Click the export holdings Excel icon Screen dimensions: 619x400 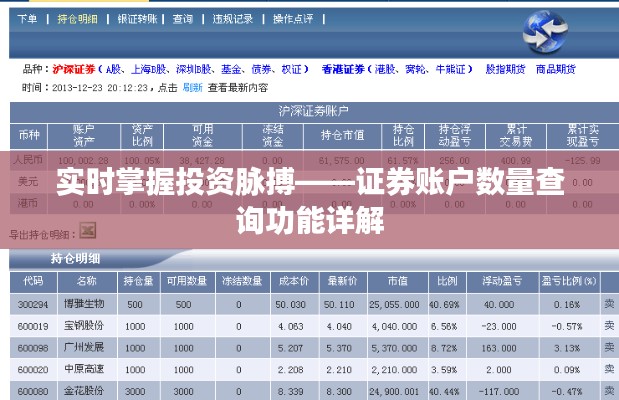coord(88,231)
